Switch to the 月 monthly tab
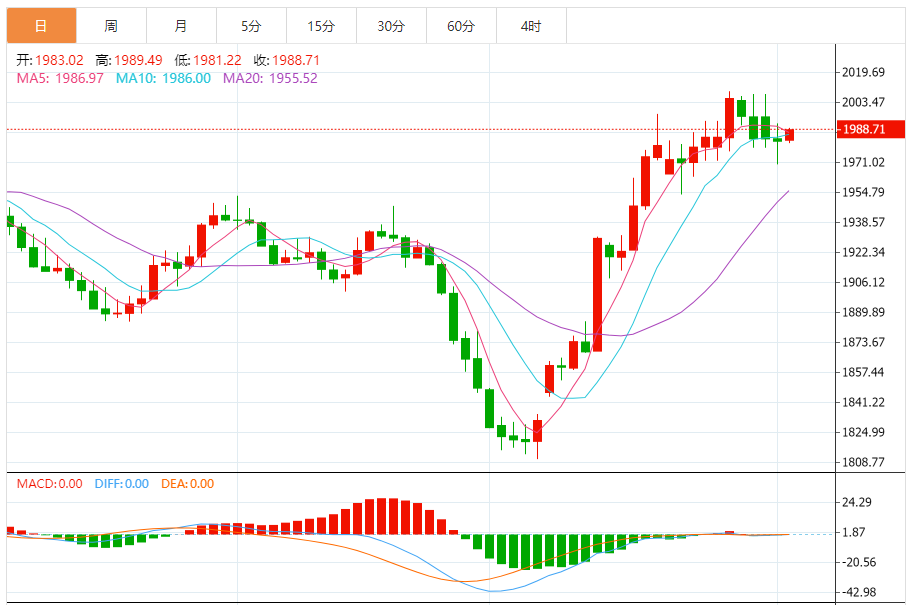 click(x=181, y=26)
